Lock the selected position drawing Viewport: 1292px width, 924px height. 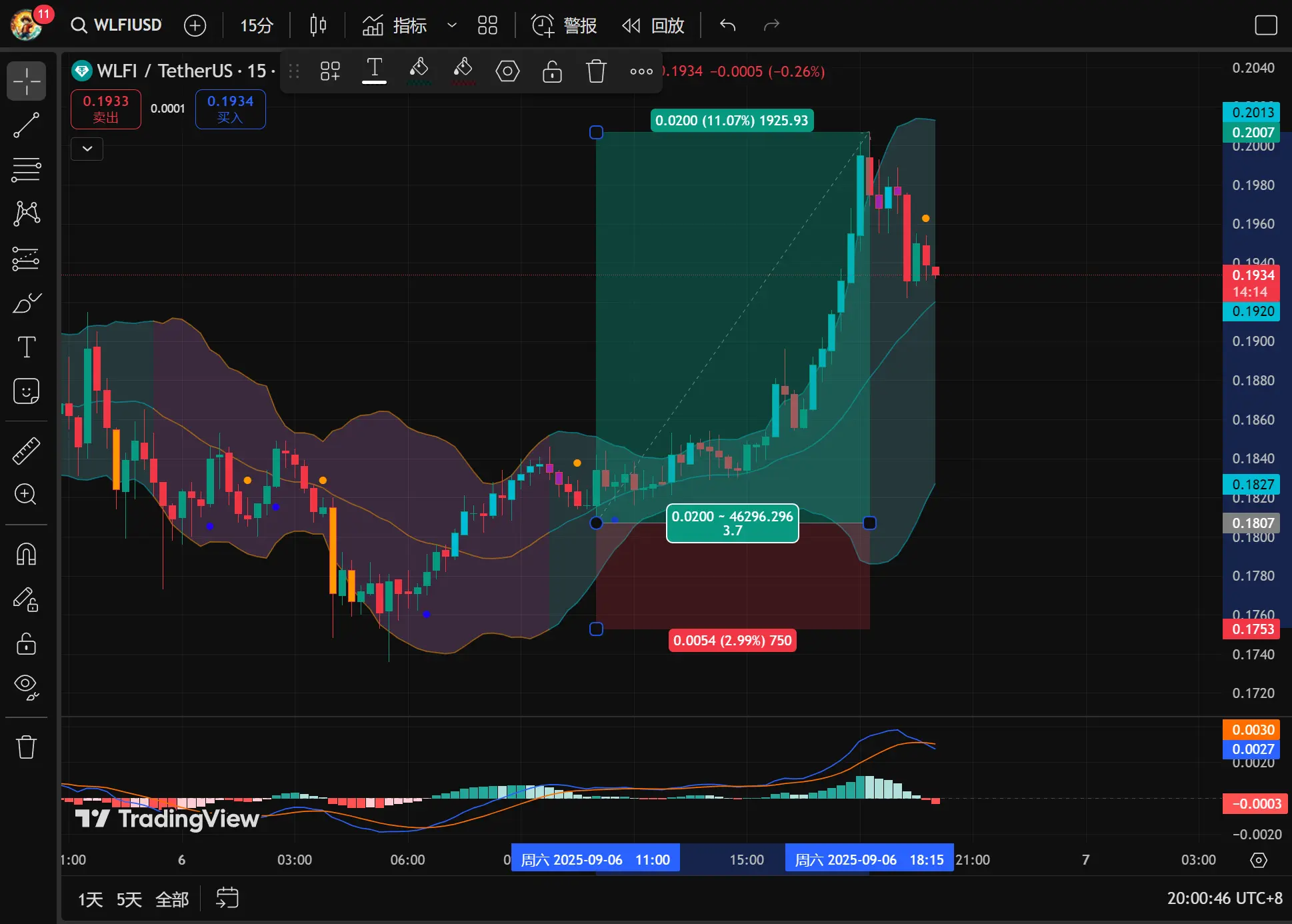pos(552,71)
